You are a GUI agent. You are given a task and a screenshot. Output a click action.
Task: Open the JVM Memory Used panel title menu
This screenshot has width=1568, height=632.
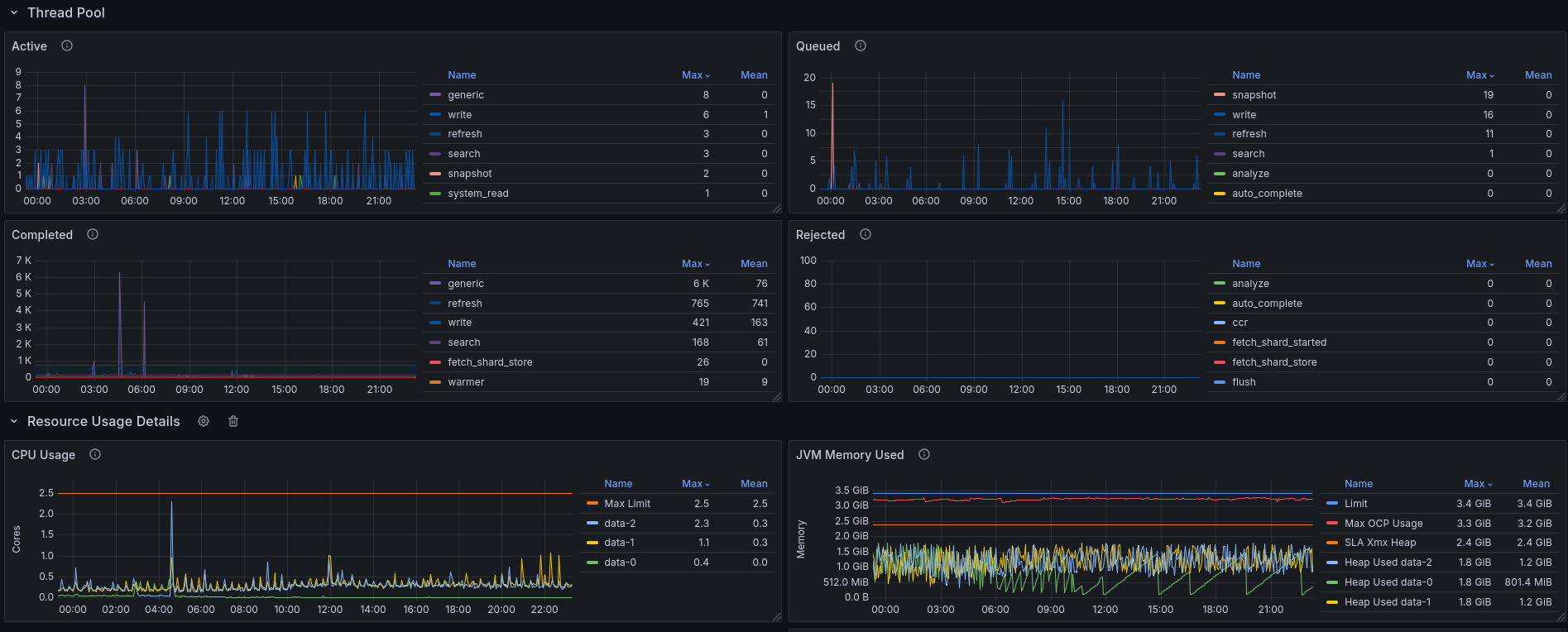click(x=850, y=455)
